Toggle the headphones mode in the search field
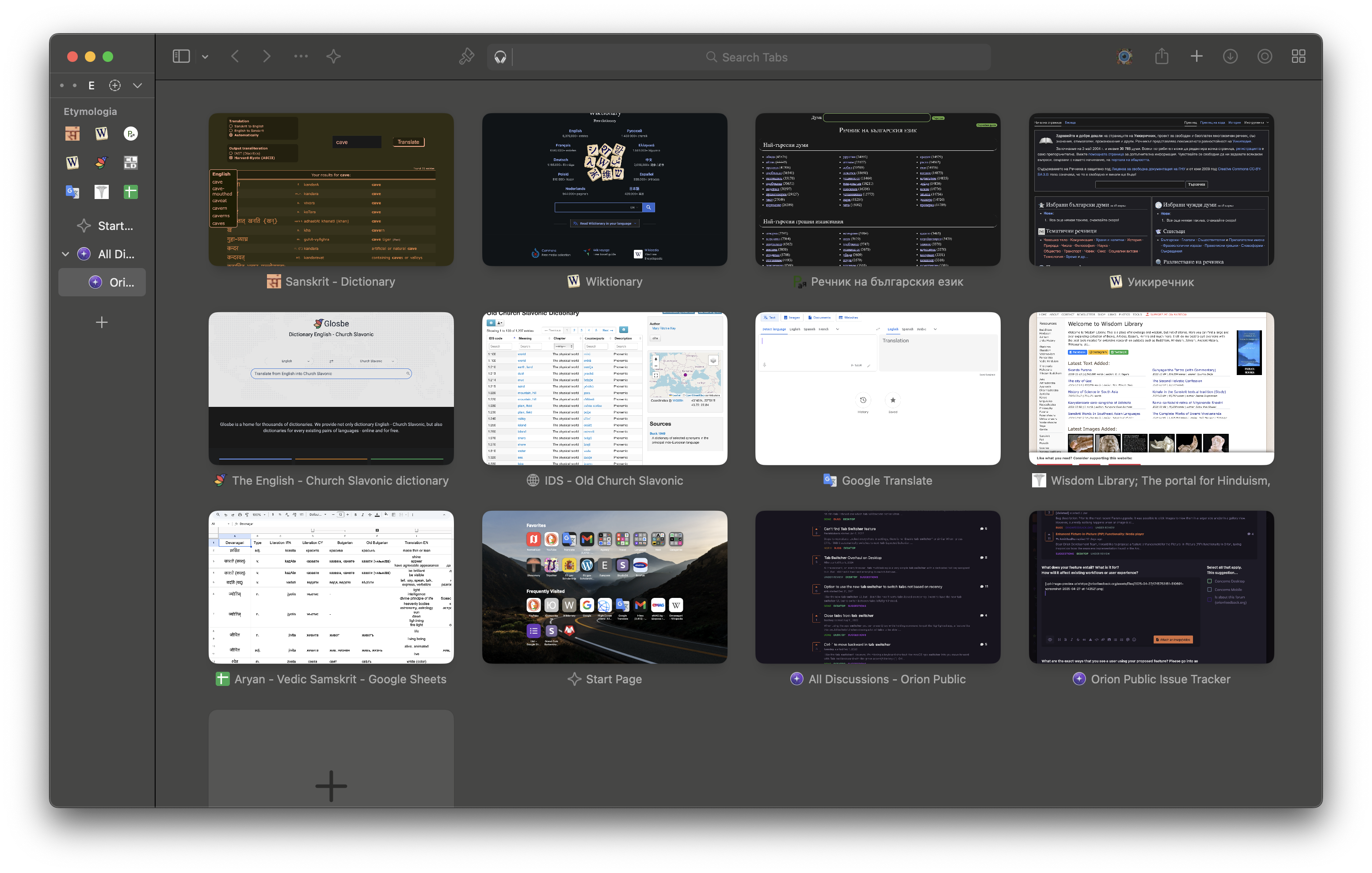 (x=499, y=57)
